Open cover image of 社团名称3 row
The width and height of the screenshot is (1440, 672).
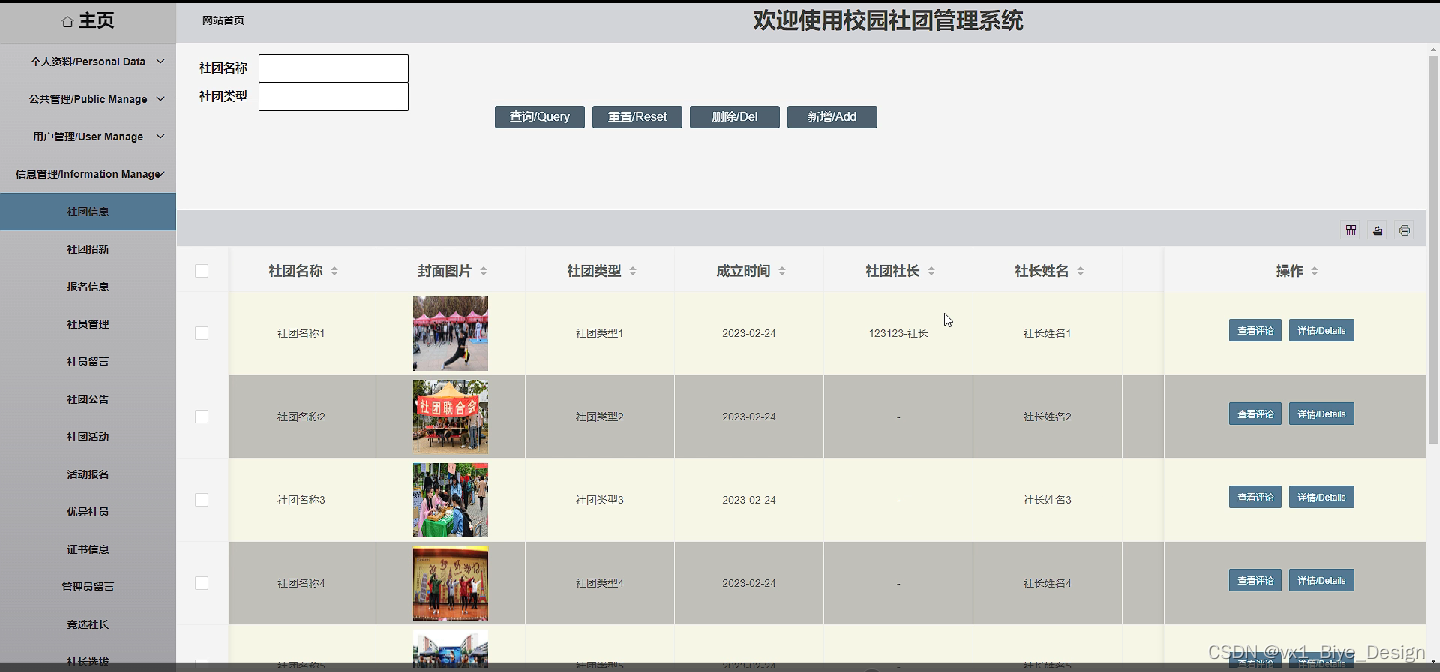click(x=450, y=499)
